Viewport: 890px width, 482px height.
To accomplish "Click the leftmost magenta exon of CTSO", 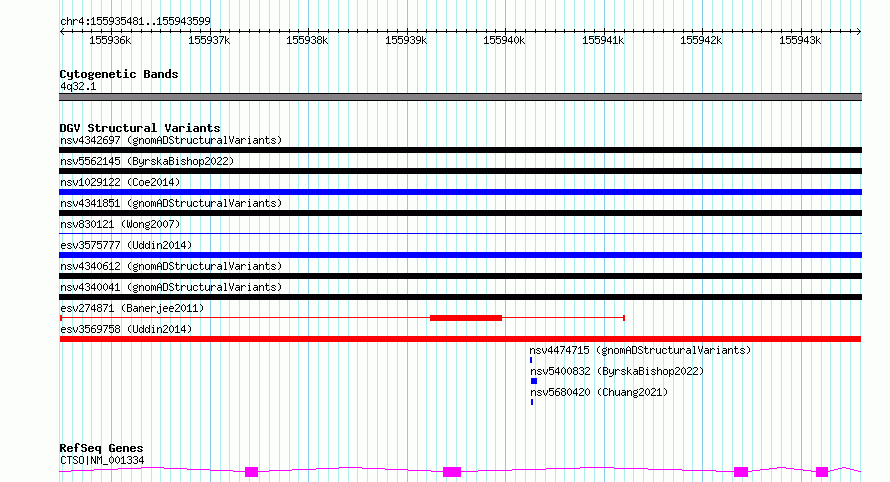I will point(251,471).
